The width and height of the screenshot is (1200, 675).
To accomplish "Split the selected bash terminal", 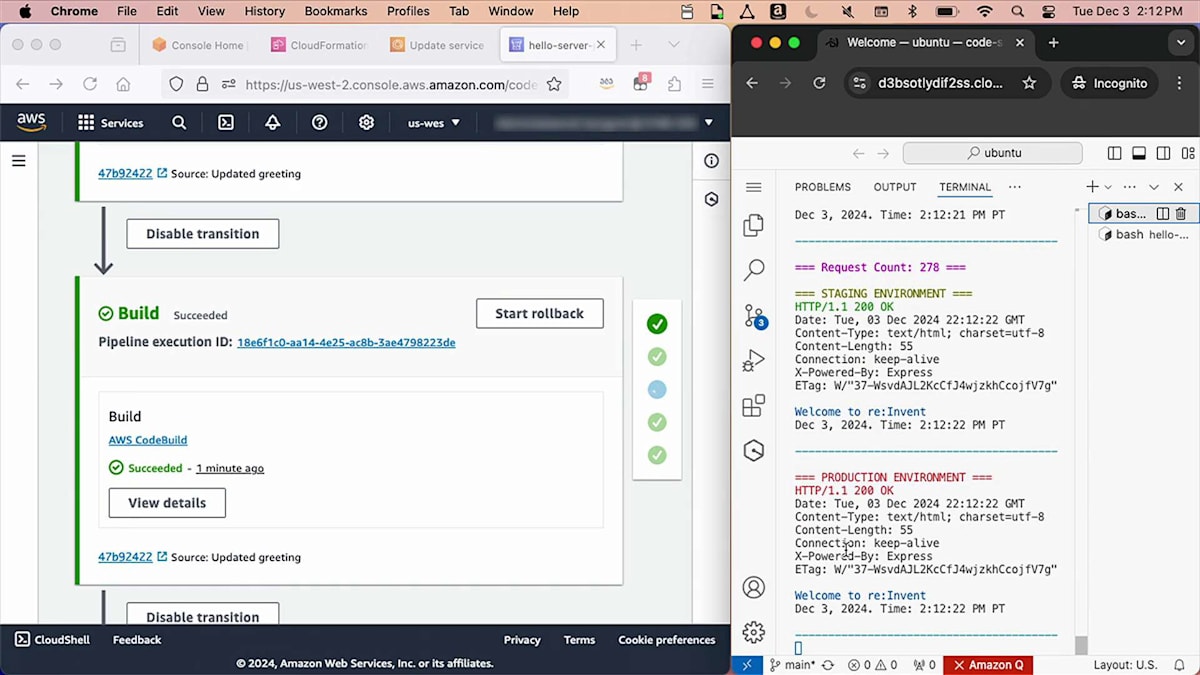I will pos(1163,213).
